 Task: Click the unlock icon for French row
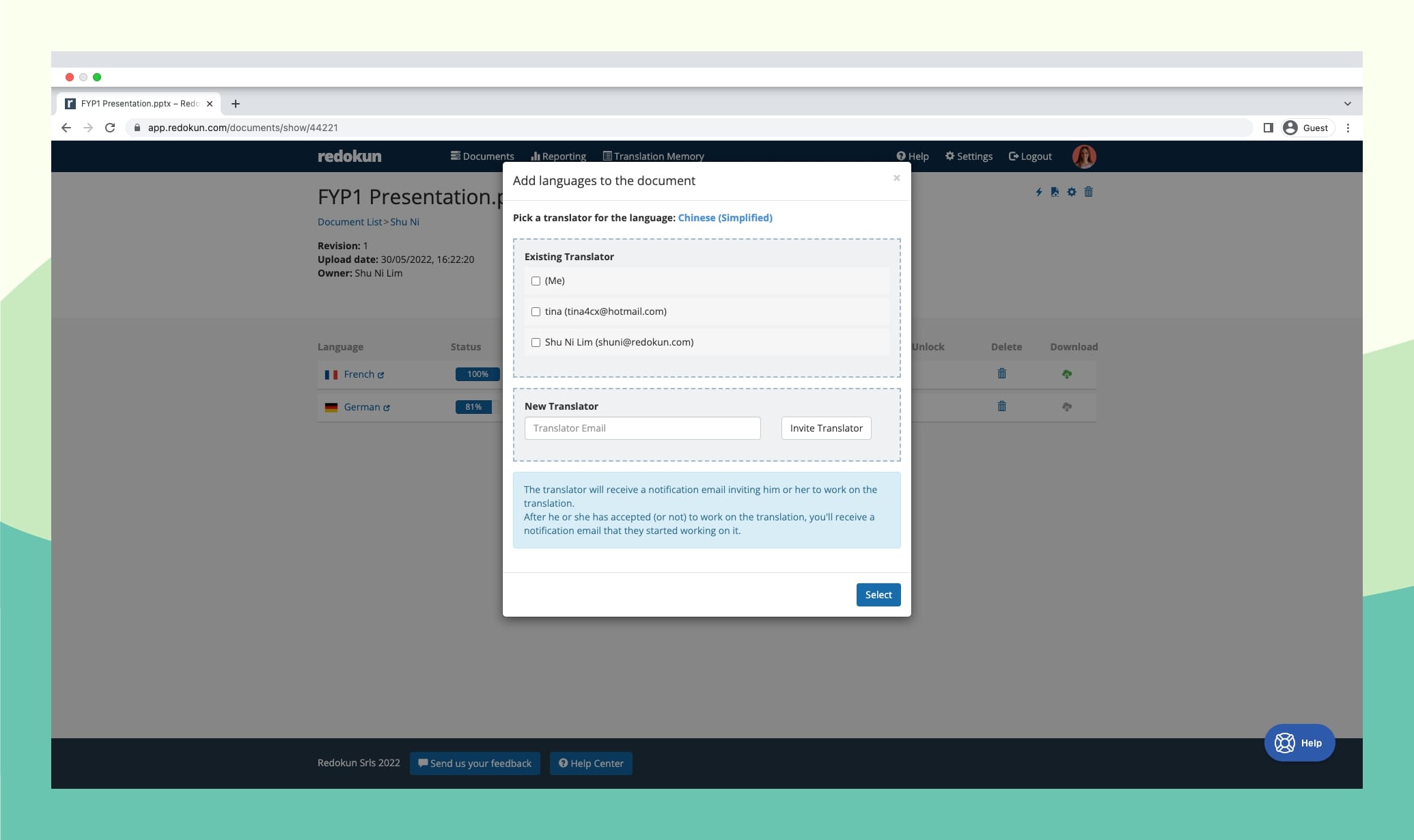pos(928,373)
